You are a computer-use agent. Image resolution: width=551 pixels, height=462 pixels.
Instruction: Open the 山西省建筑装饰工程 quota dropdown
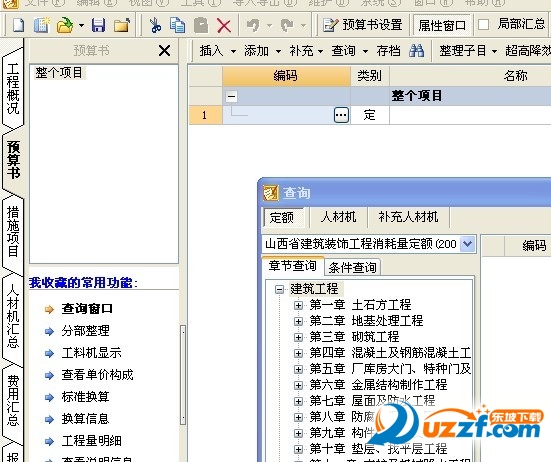(x=467, y=243)
